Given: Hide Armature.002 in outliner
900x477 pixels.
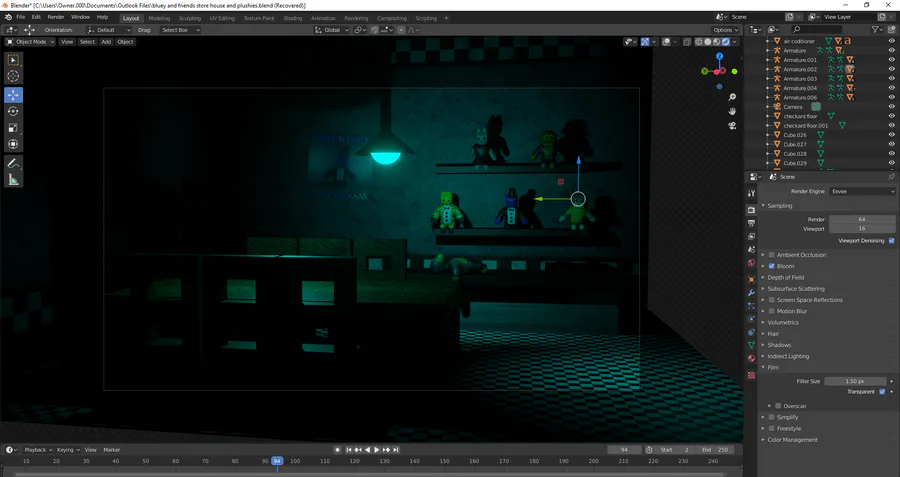Looking at the screenshot, I should (x=891, y=69).
